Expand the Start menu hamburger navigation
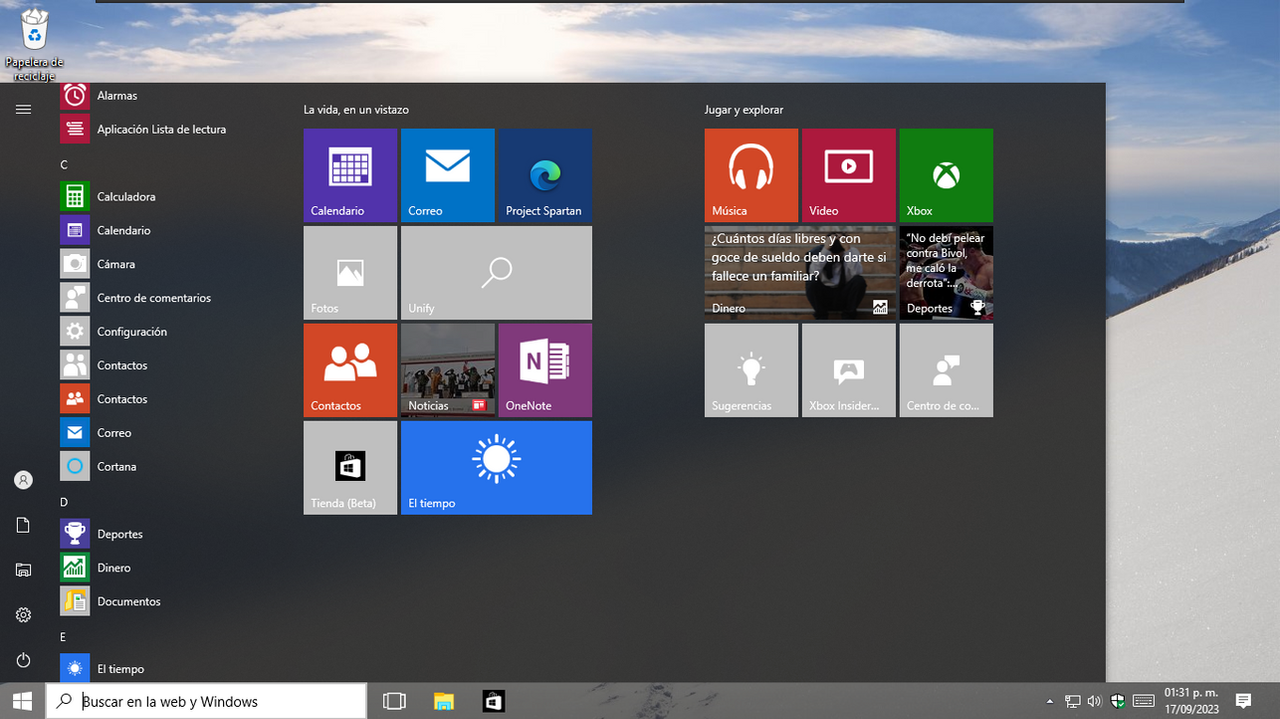The image size is (1280, 719). coord(23,109)
